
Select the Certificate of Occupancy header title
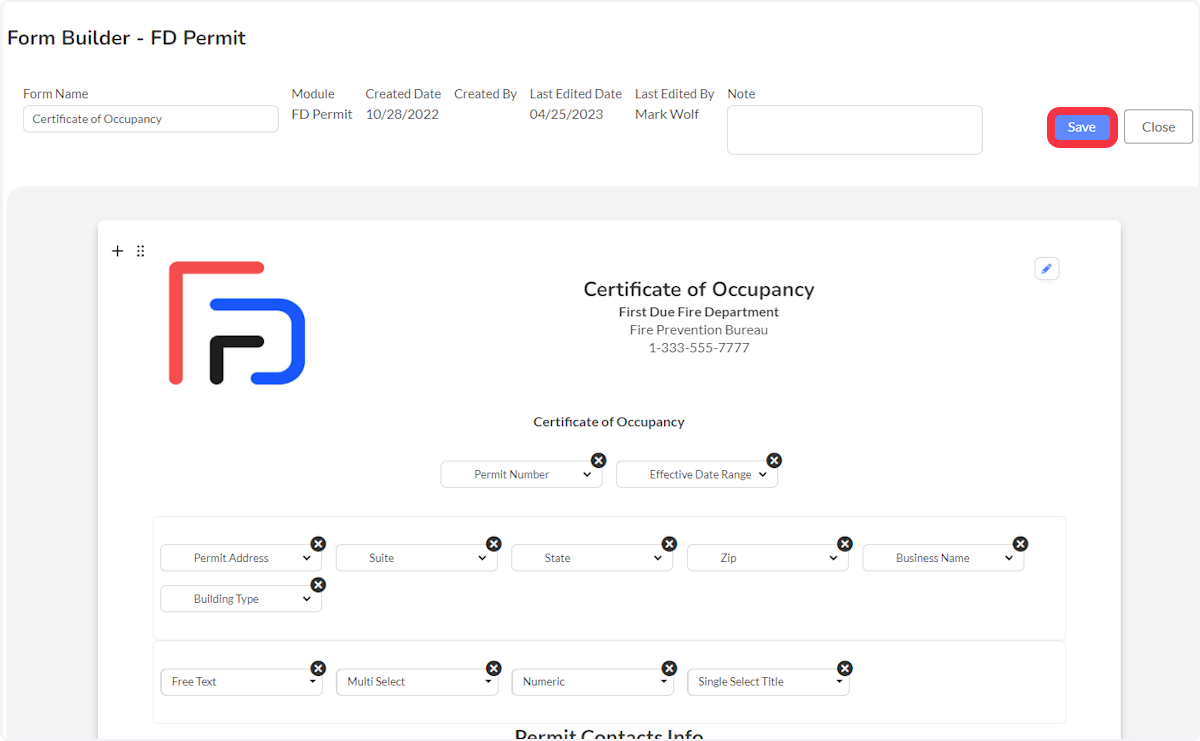(x=699, y=289)
